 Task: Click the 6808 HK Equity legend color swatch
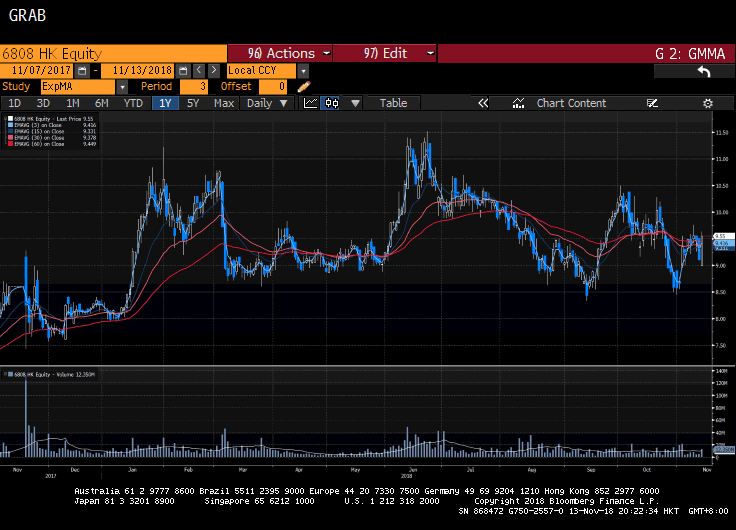pyautogui.click(x=10, y=119)
